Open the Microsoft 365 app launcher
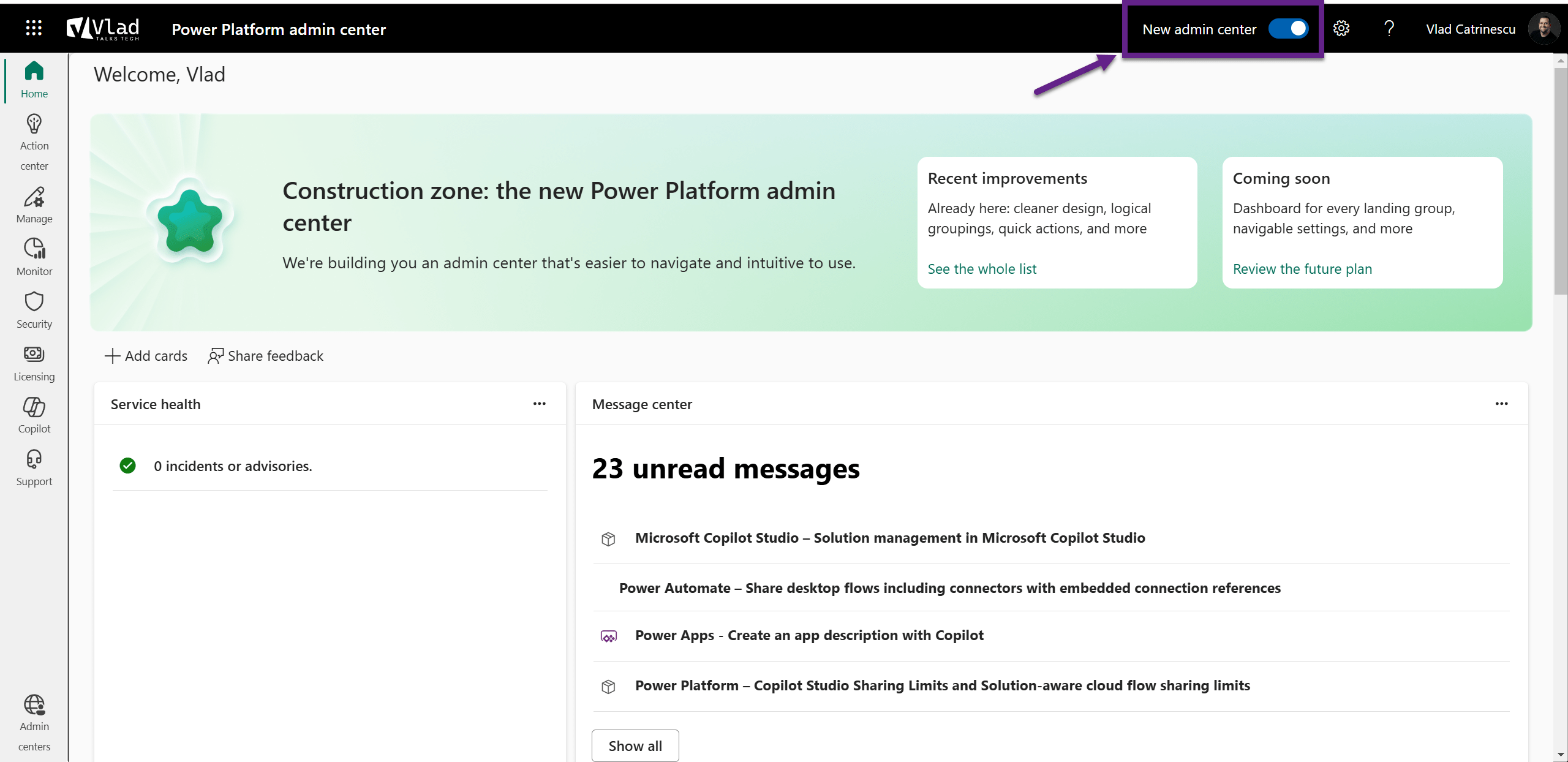The height and width of the screenshot is (762, 1568). (x=34, y=28)
